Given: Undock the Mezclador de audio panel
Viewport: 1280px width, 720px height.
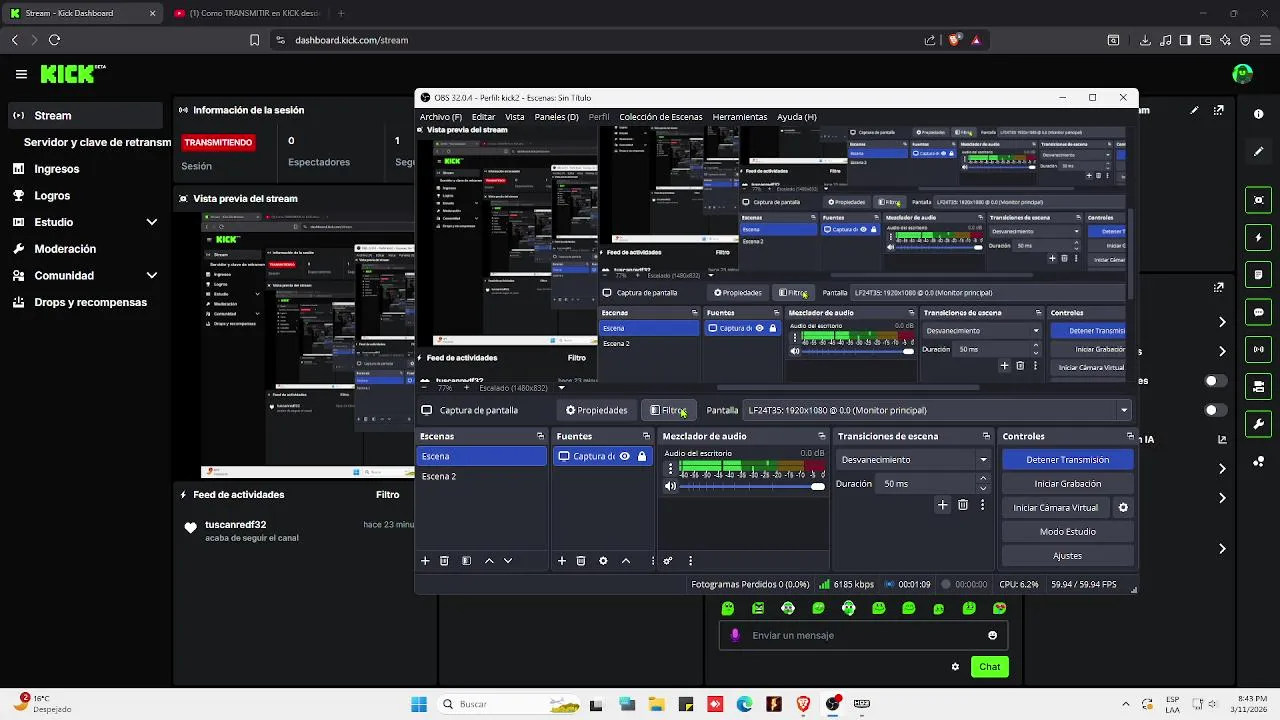Looking at the screenshot, I should point(822,436).
